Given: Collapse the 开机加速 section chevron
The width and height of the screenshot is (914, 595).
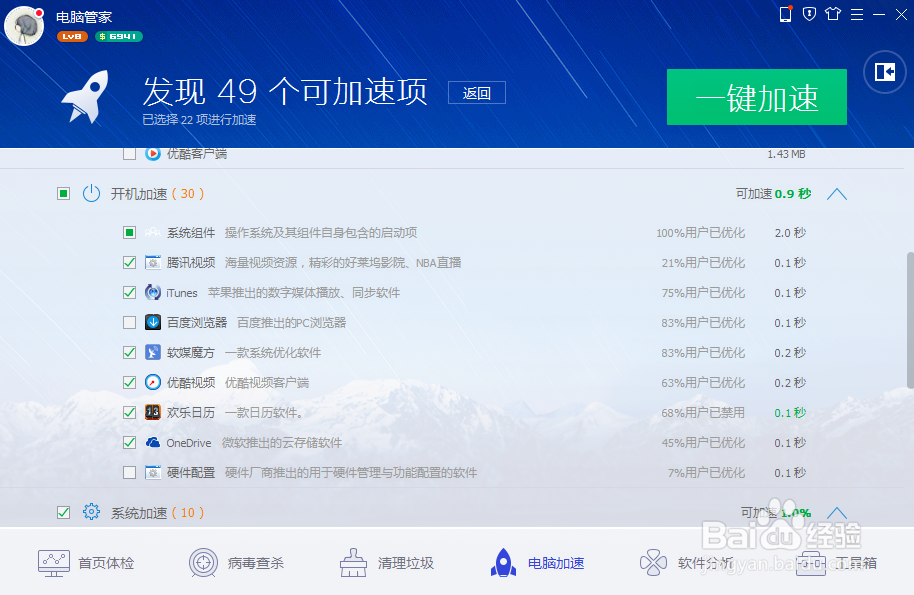Looking at the screenshot, I should [837, 194].
